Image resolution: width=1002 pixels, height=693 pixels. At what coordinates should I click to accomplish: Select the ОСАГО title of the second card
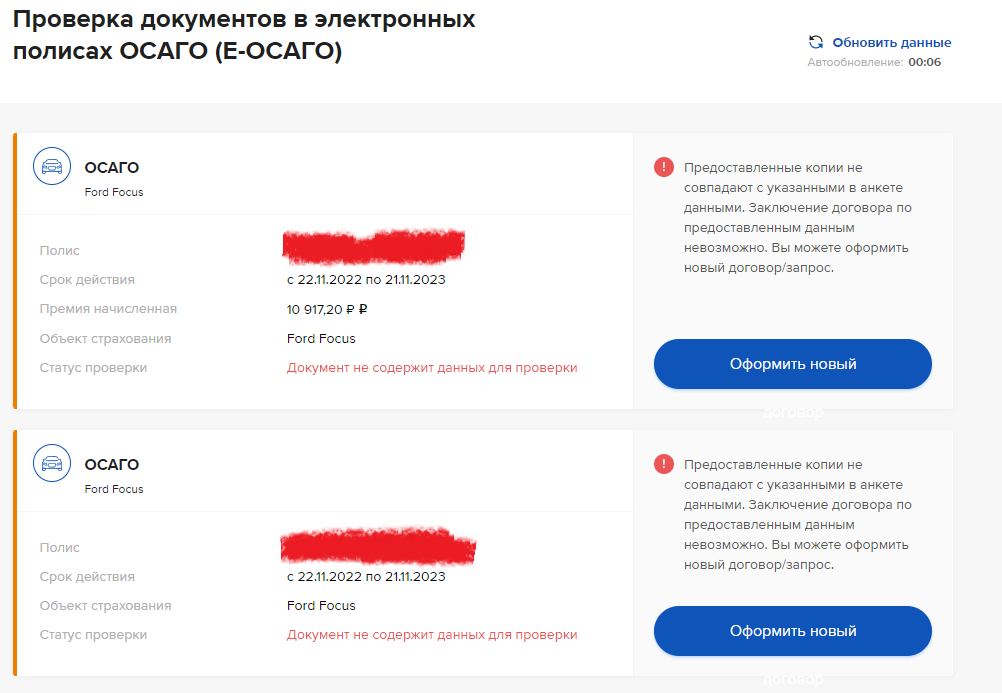[112, 465]
